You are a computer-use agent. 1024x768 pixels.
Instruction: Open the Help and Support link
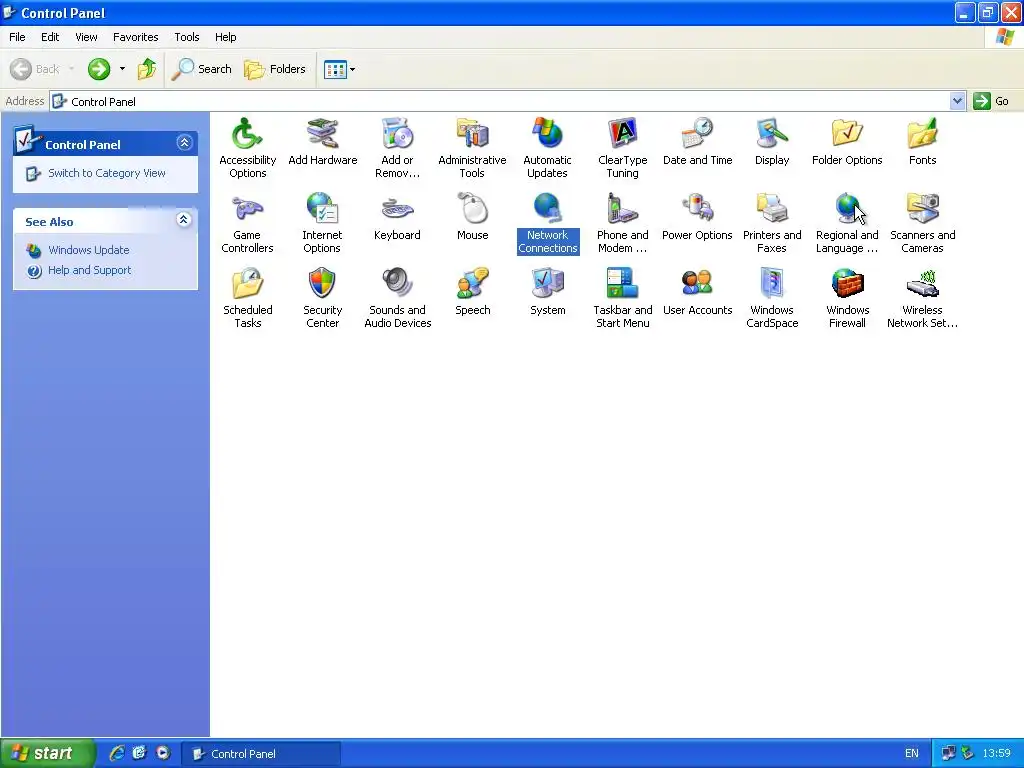click(x=89, y=270)
